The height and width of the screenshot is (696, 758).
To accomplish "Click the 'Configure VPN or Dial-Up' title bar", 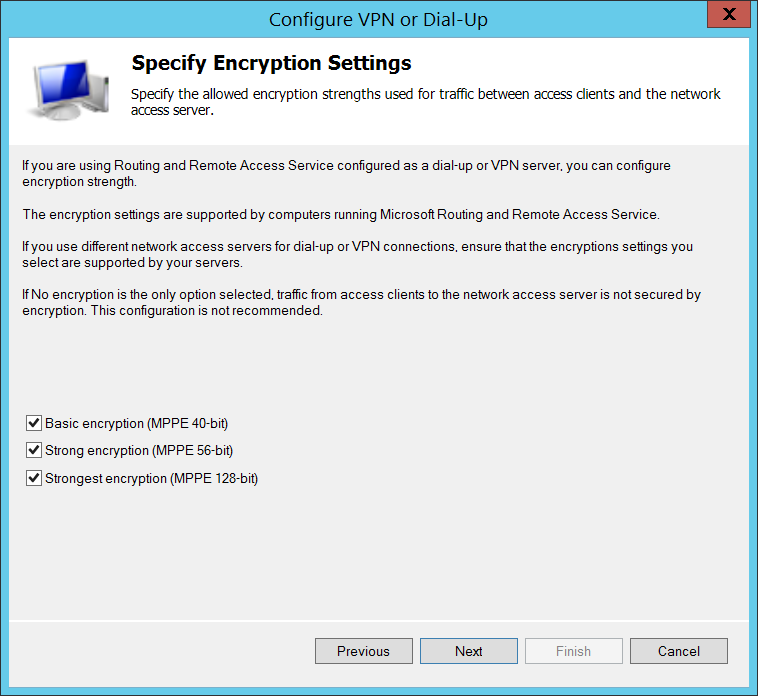I will click(x=378, y=19).
